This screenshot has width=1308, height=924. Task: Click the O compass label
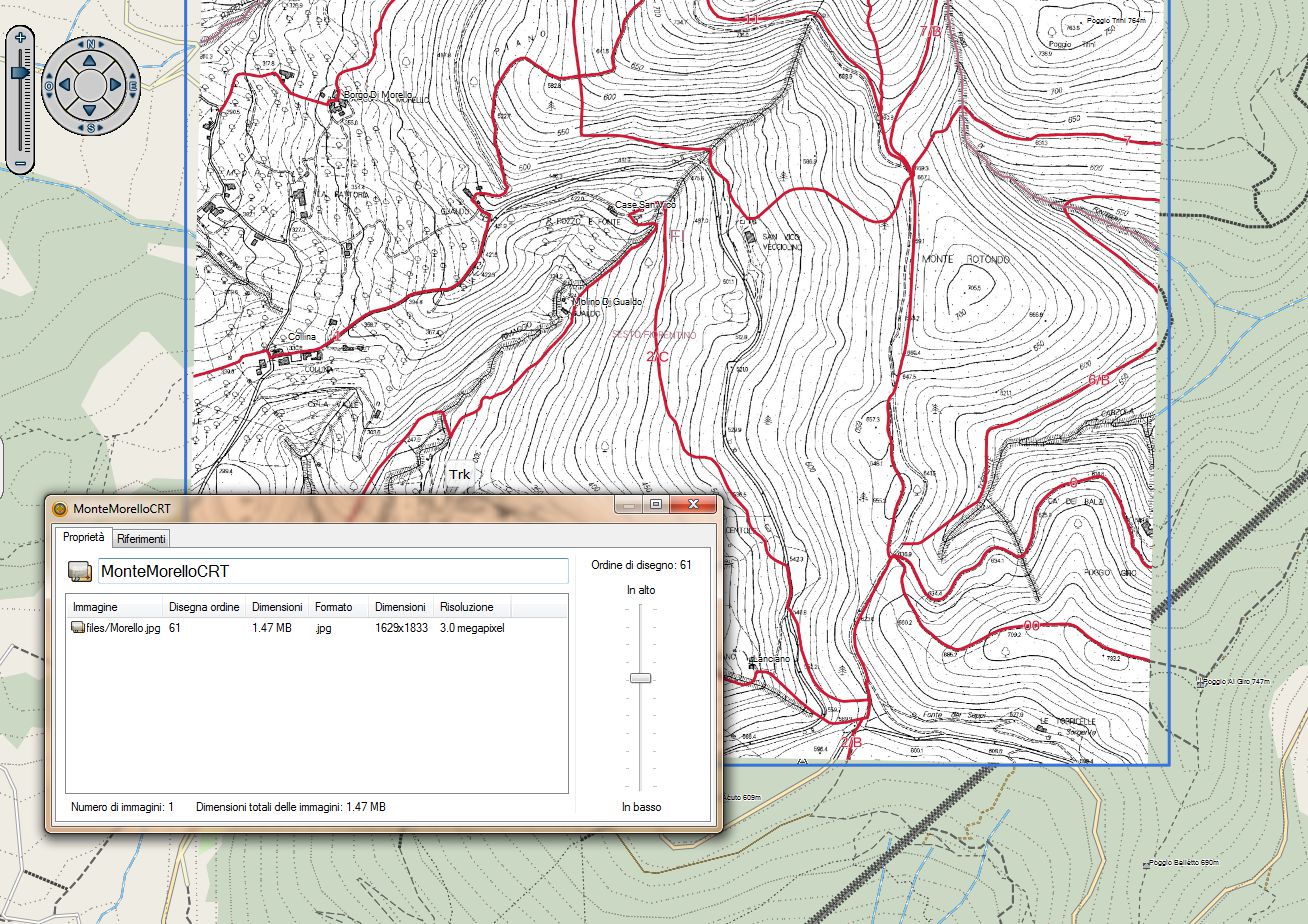[x=49, y=86]
